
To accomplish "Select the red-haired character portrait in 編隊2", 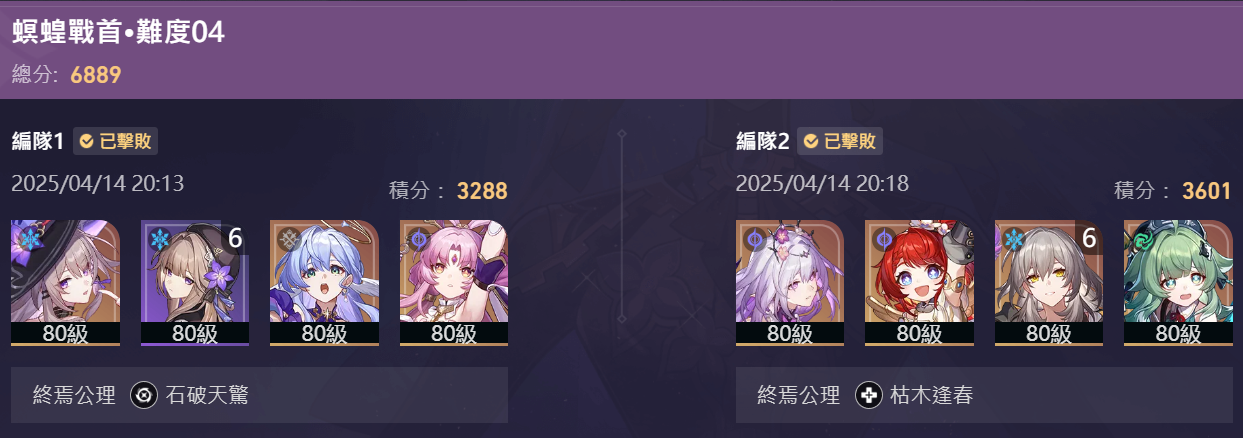I will (x=919, y=283).
